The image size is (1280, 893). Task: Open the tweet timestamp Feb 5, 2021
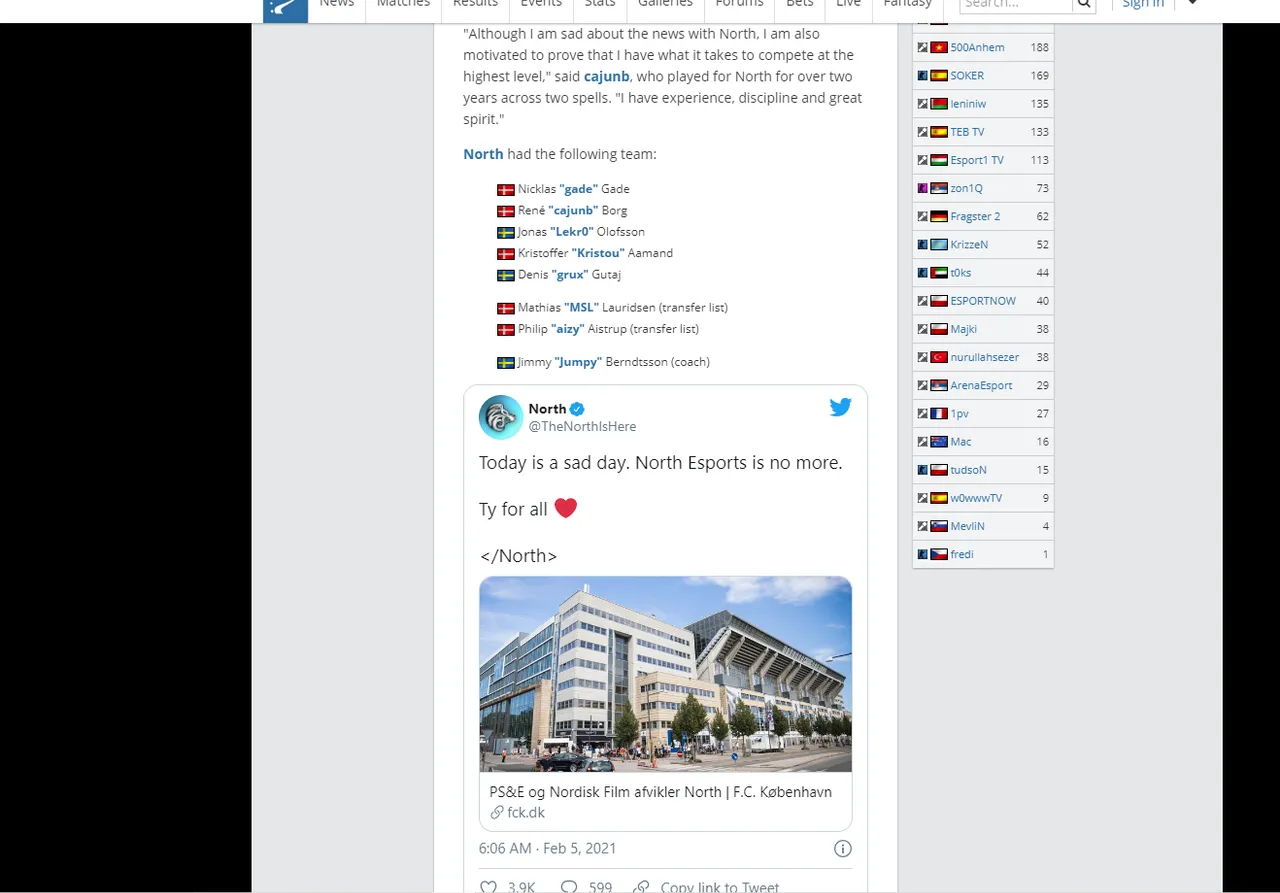(548, 849)
